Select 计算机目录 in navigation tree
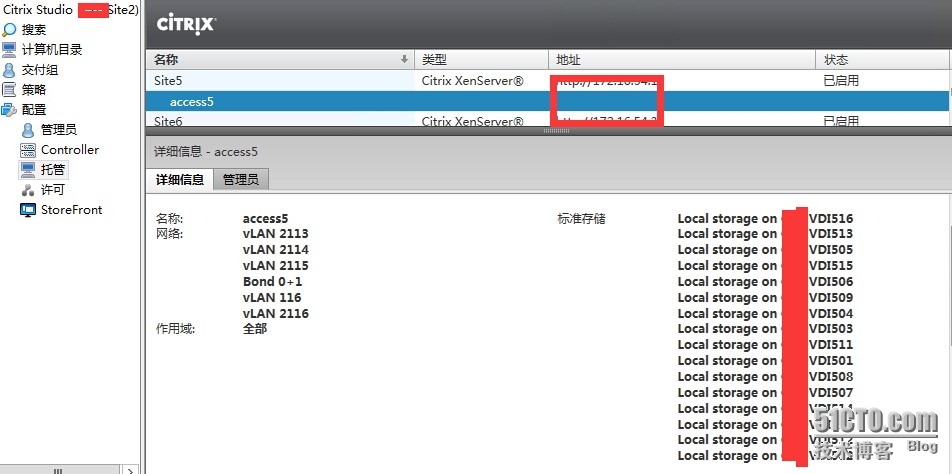 [x=52, y=50]
